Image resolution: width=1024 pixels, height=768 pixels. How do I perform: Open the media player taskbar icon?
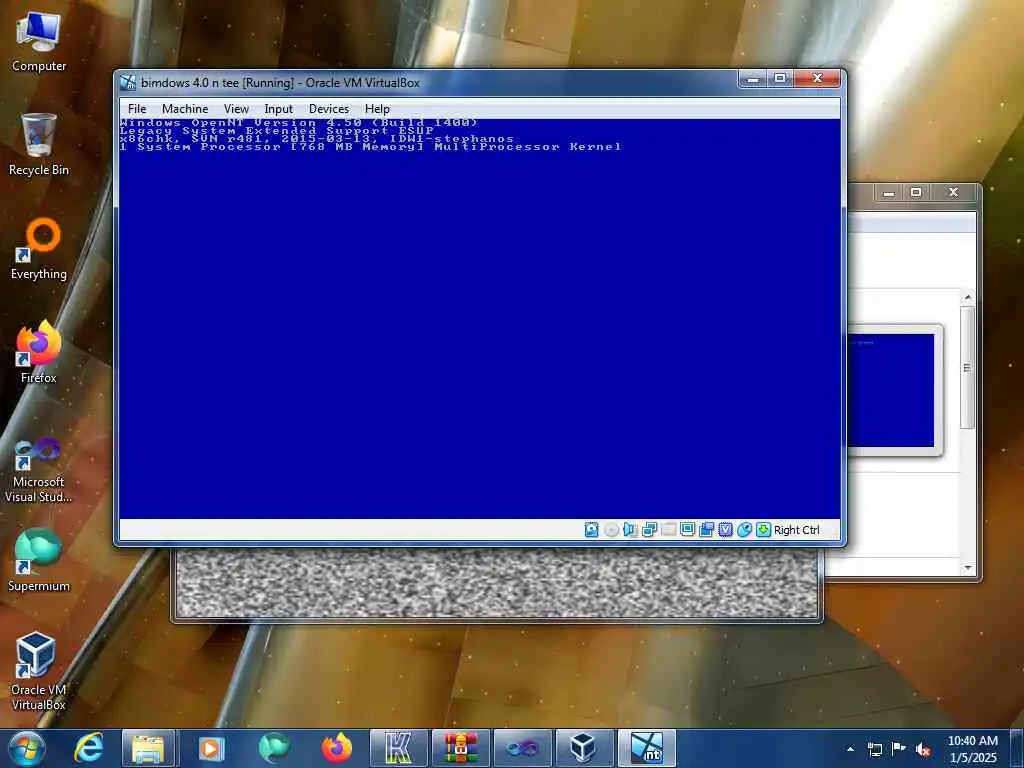(x=211, y=748)
